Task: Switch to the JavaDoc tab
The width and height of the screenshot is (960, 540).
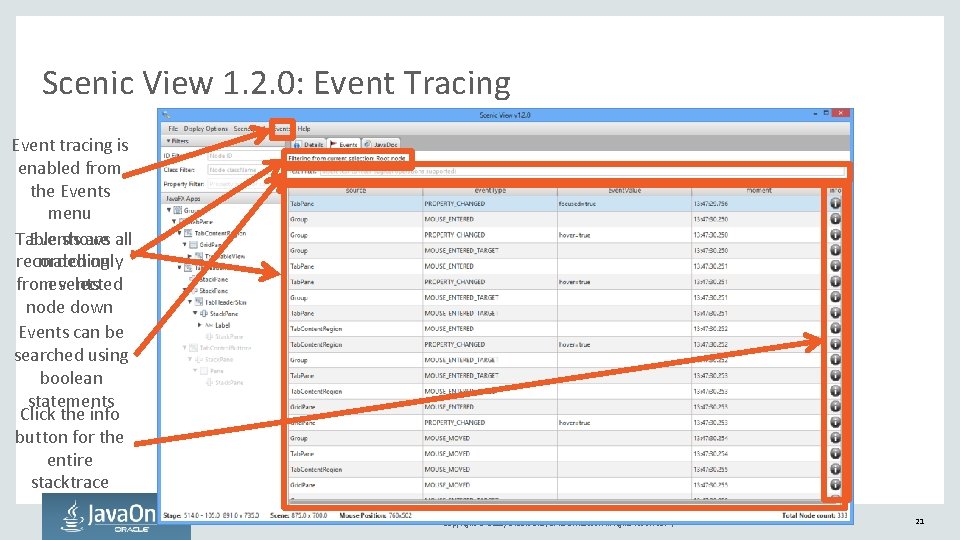Action: (x=381, y=144)
